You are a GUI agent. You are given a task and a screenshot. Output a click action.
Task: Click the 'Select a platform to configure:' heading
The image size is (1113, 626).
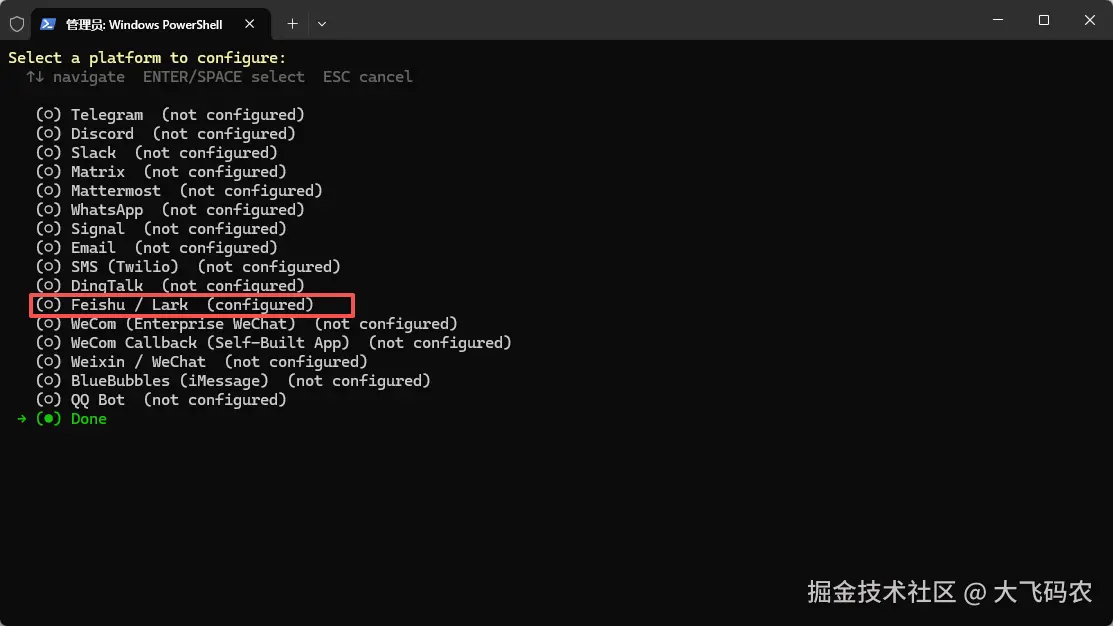click(x=147, y=58)
